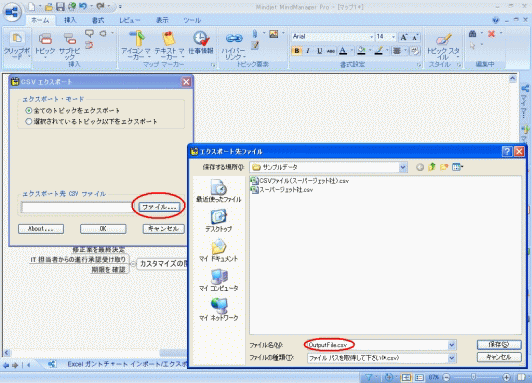
Task: Select export all topics radio button
Action: click(29, 111)
